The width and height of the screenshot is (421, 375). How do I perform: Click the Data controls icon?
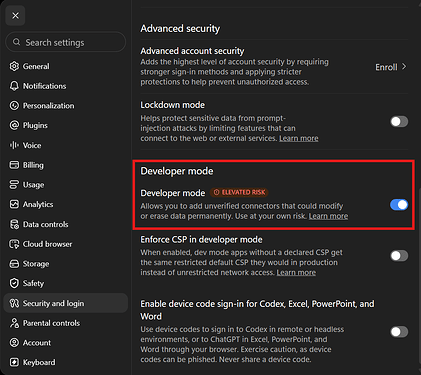coord(14,224)
